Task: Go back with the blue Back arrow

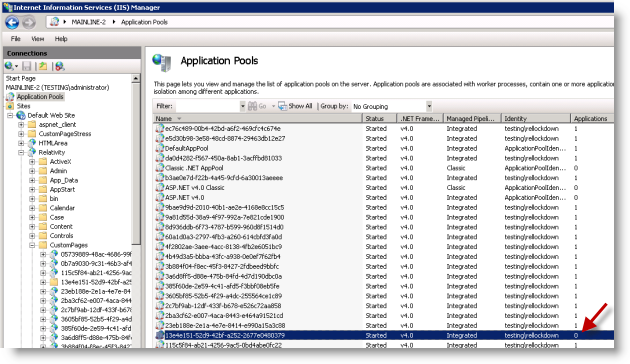Action: [12, 22]
